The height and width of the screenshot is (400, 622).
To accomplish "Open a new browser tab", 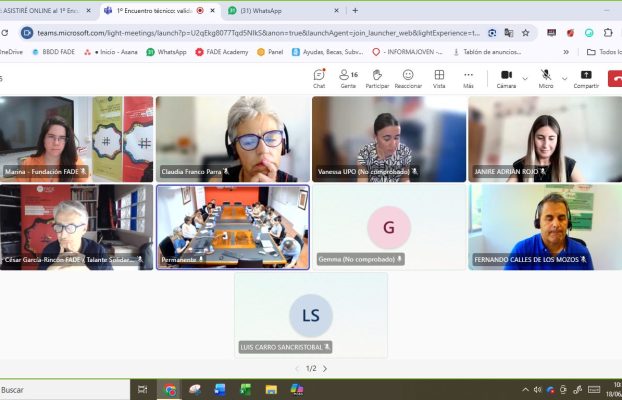I will [355, 11].
